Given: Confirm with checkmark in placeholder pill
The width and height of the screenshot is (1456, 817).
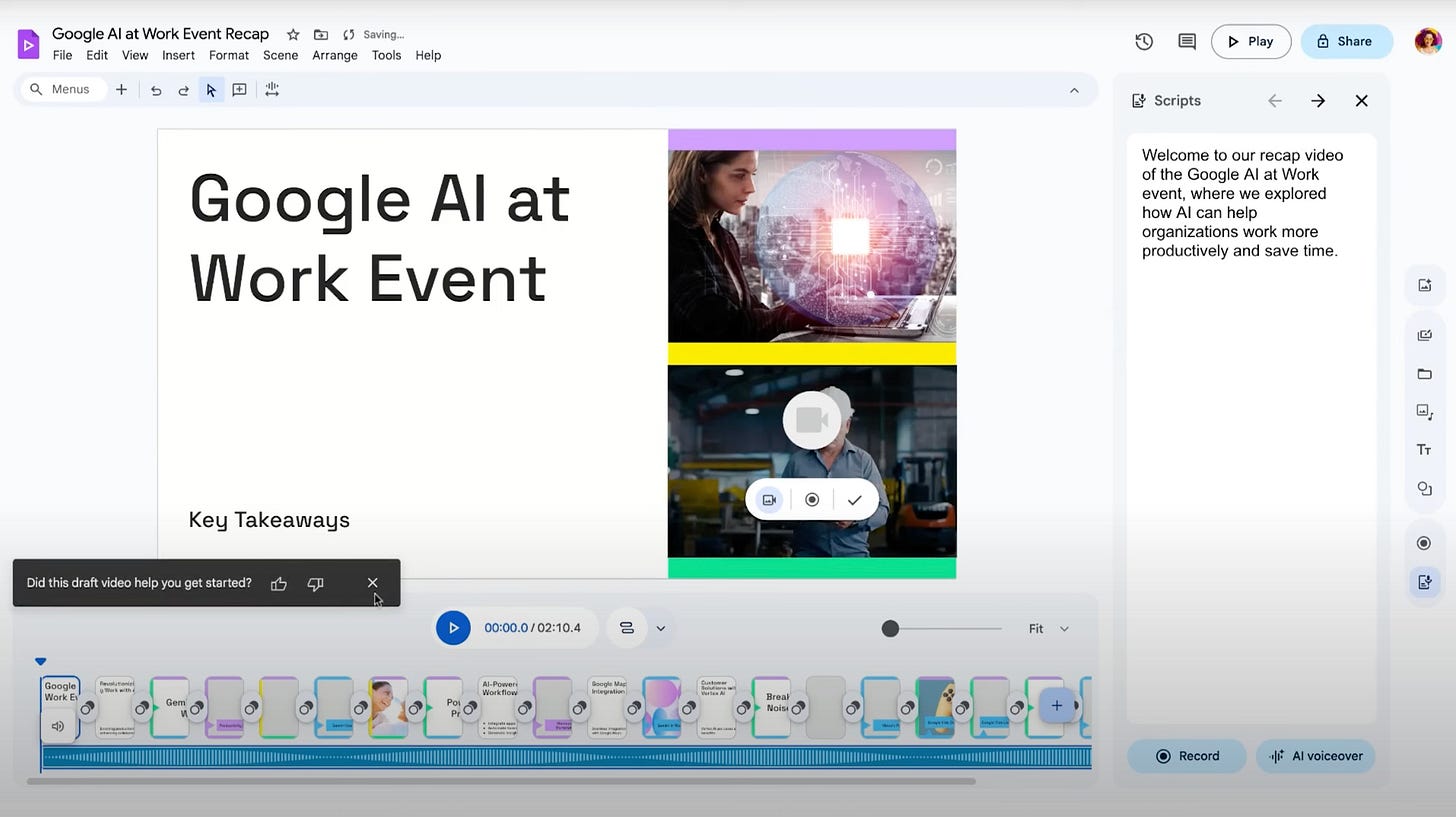Looking at the screenshot, I should click(854, 500).
